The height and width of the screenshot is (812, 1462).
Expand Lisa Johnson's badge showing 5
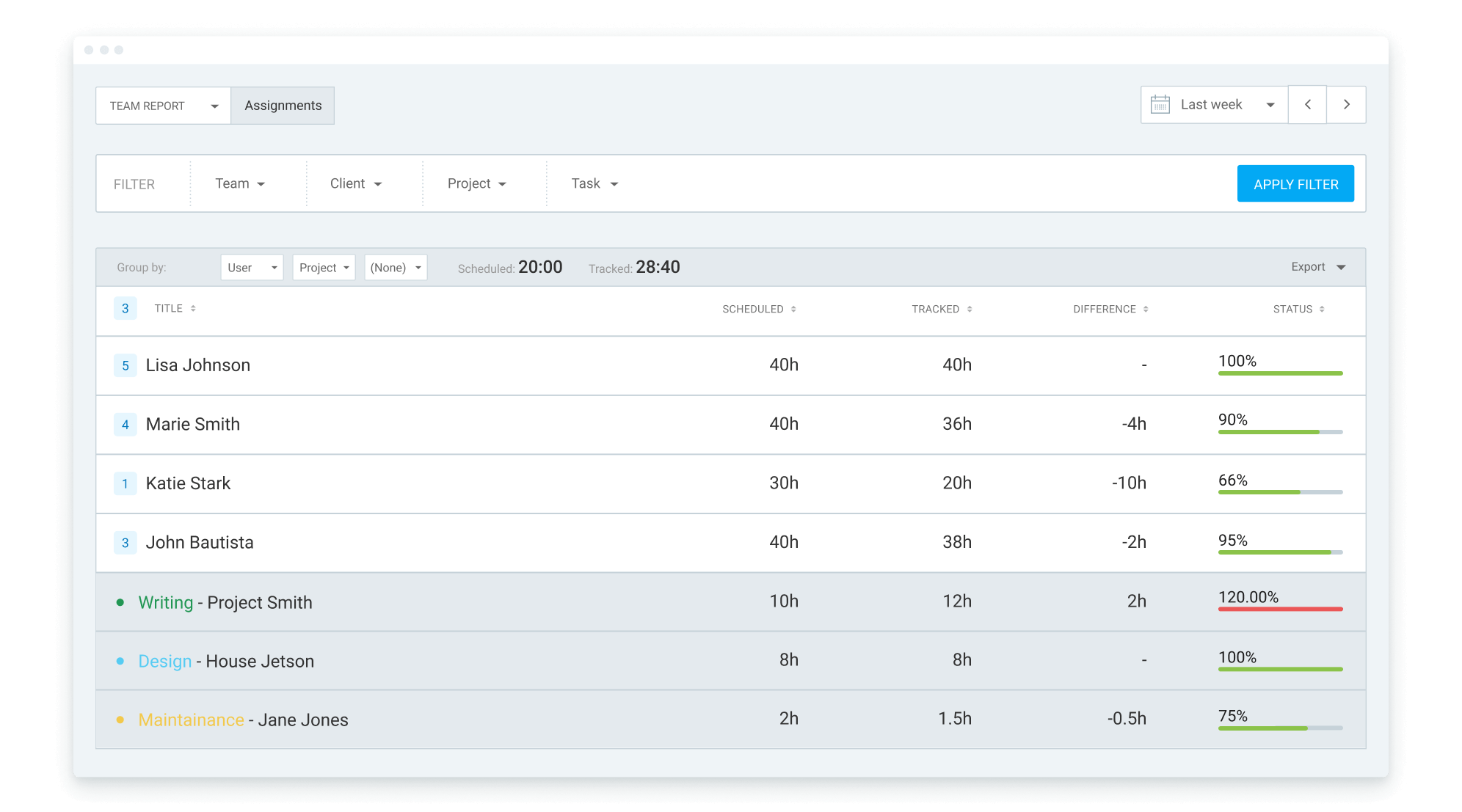[126, 365]
